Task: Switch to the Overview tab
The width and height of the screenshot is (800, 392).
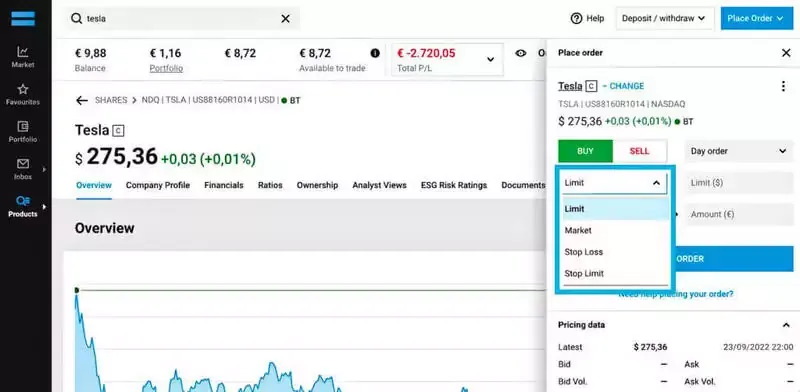Action: click(x=94, y=185)
